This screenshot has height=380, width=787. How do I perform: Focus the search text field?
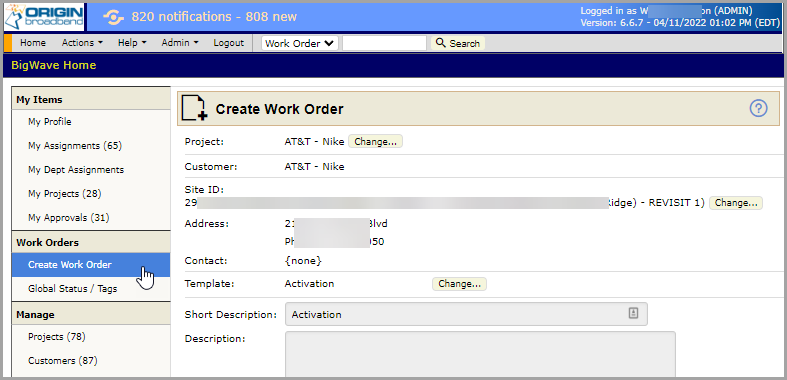pos(384,43)
